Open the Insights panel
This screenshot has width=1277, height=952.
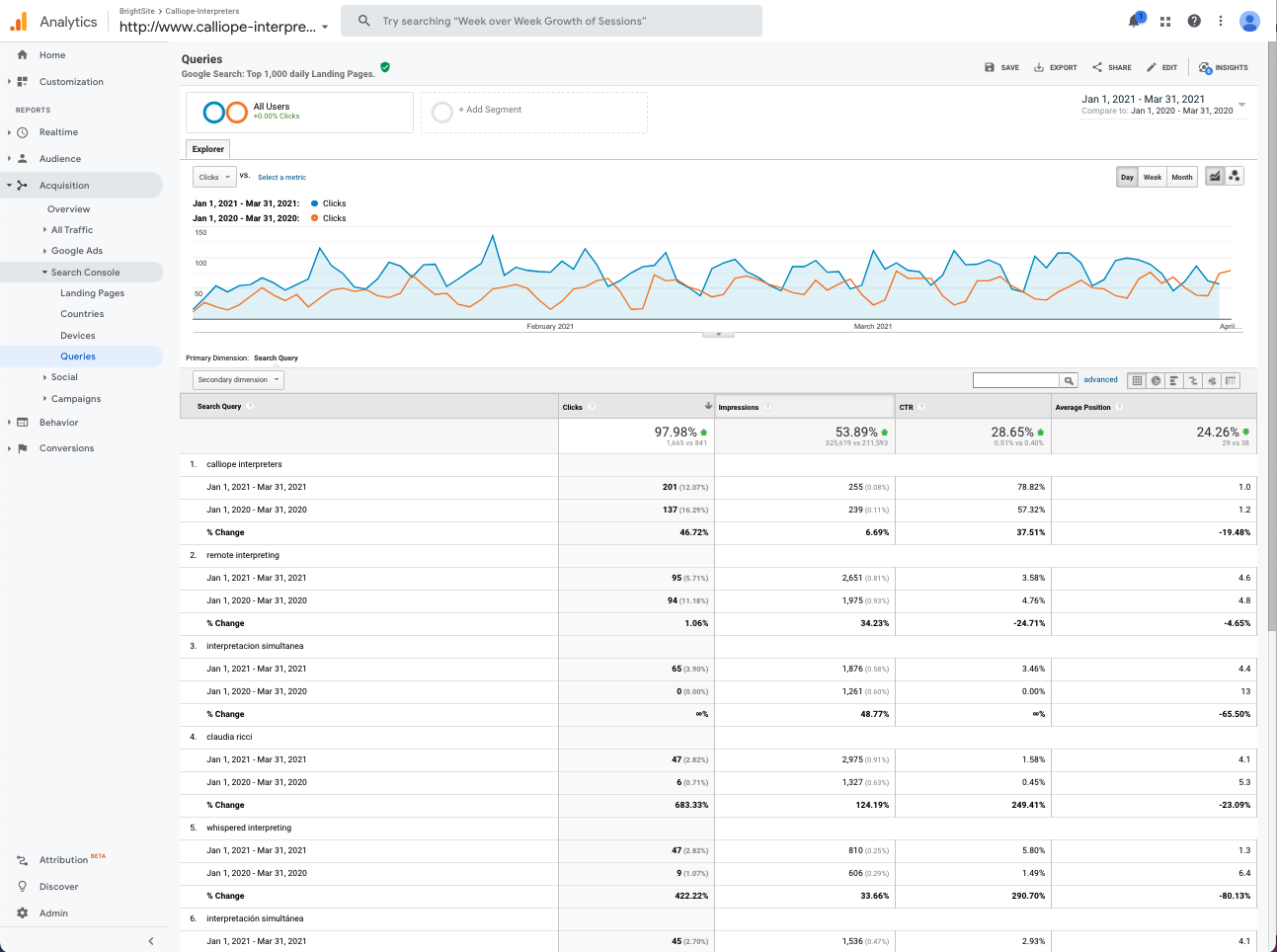coord(1223,67)
